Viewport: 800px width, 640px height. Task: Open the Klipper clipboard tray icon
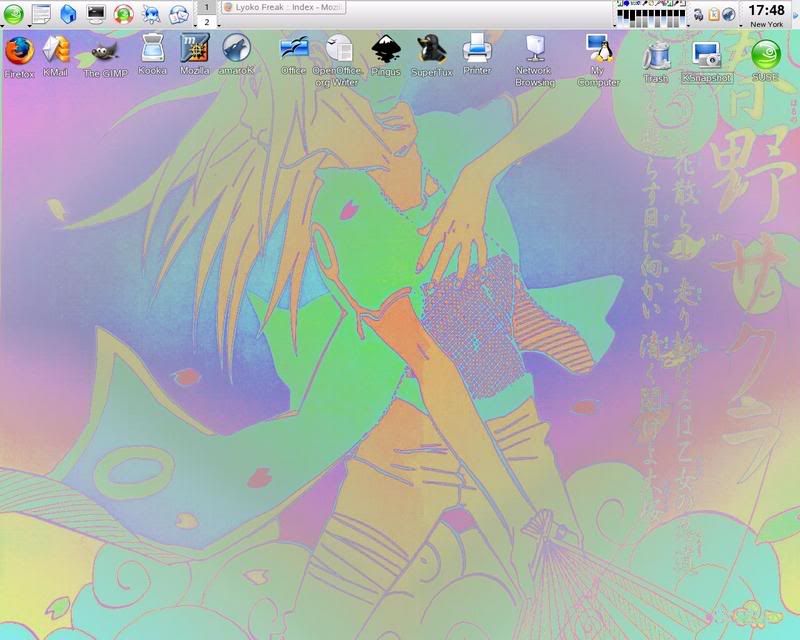[x=714, y=14]
